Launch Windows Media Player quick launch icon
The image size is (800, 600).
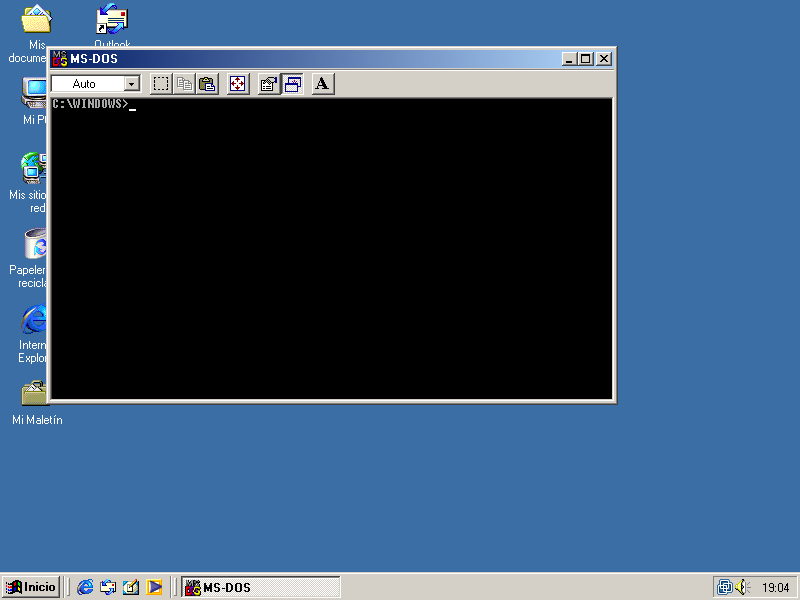[154, 587]
